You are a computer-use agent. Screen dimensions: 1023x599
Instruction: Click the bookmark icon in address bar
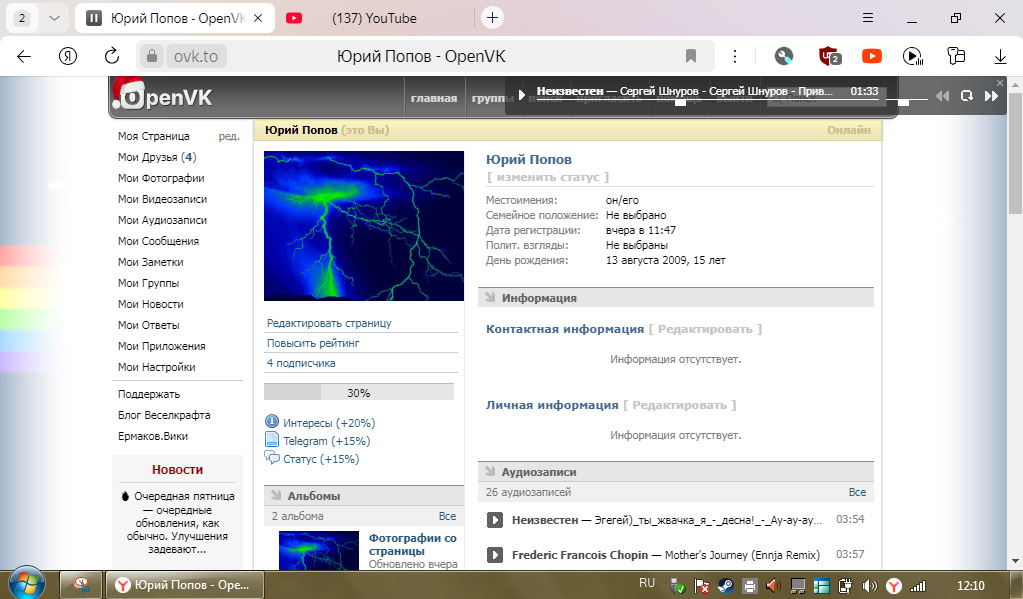(690, 56)
